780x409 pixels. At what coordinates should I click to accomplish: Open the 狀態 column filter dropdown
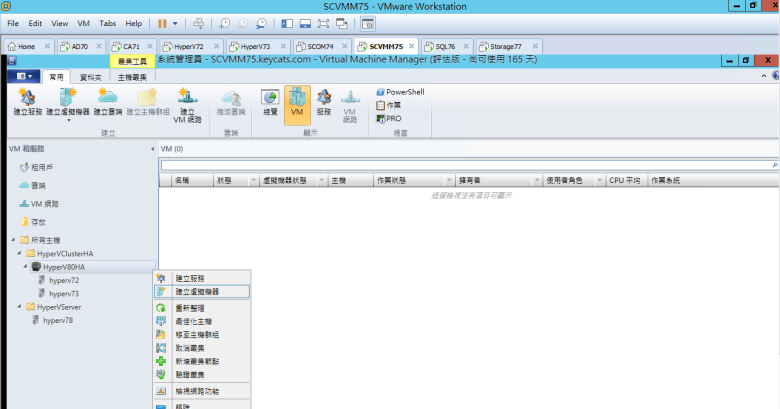[251, 181]
